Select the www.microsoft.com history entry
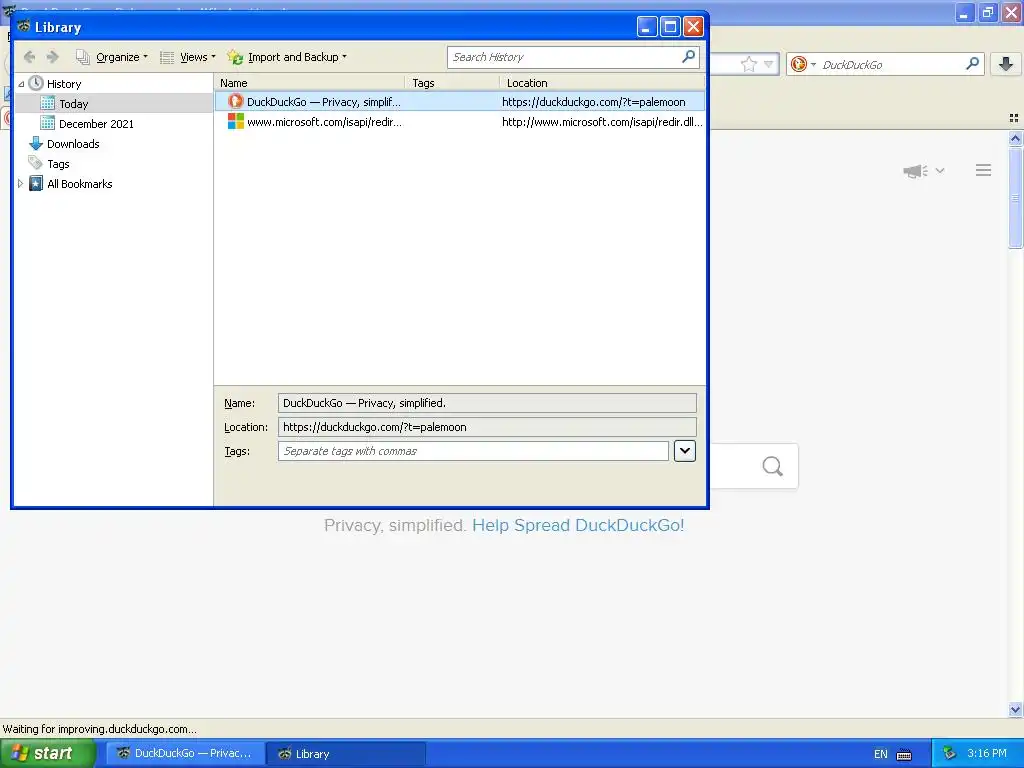Image resolution: width=1024 pixels, height=768 pixels. pos(460,121)
